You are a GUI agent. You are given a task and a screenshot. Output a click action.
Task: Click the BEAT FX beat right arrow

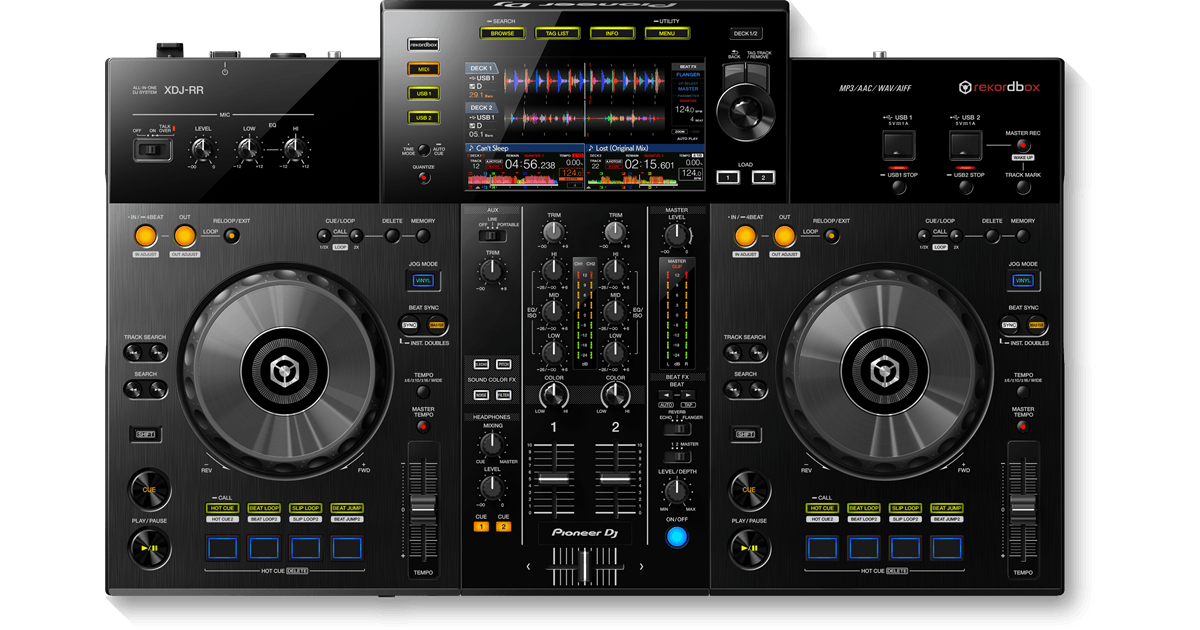click(688, 395)
